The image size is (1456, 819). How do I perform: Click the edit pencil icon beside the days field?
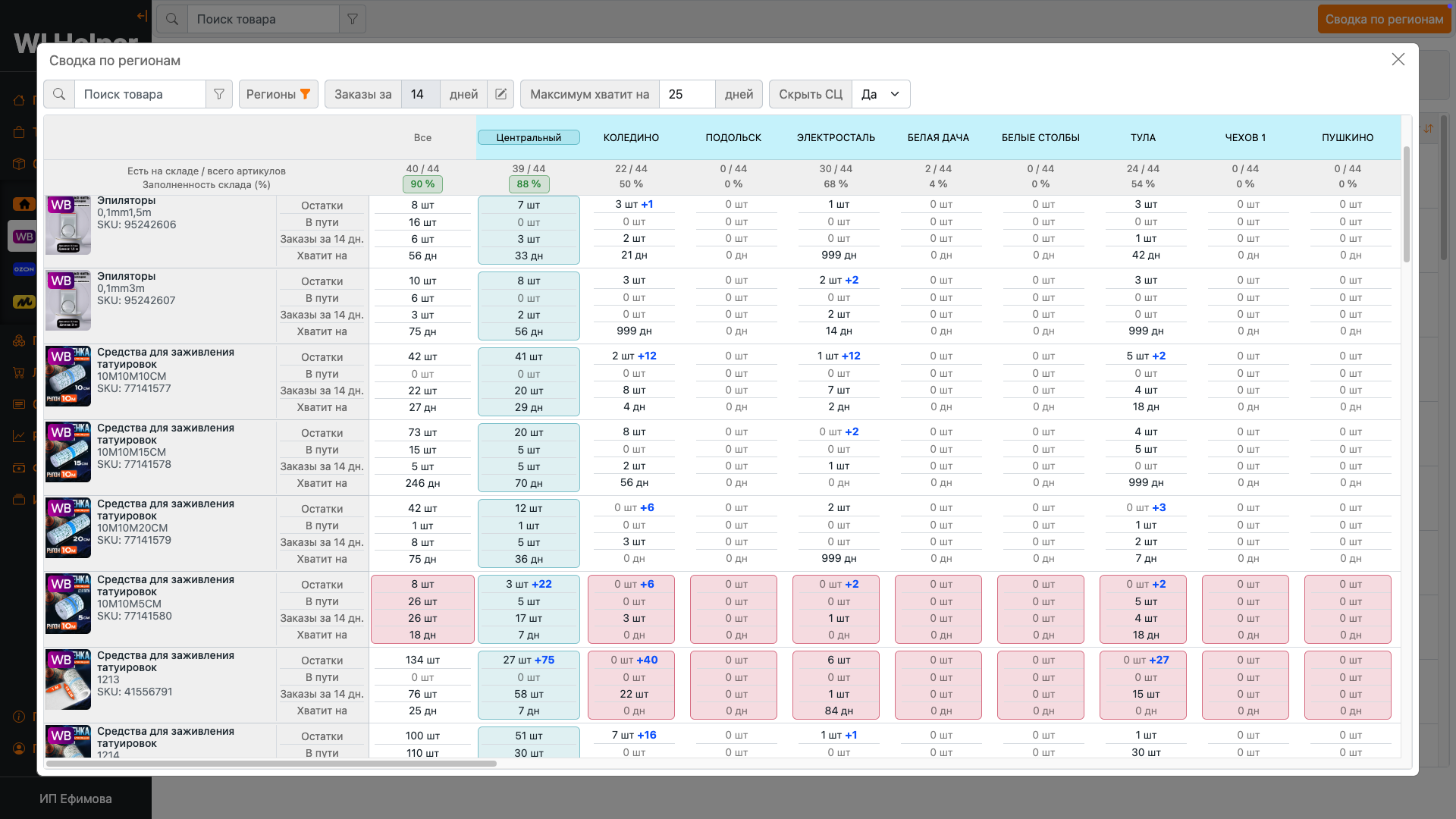[500, 94]
